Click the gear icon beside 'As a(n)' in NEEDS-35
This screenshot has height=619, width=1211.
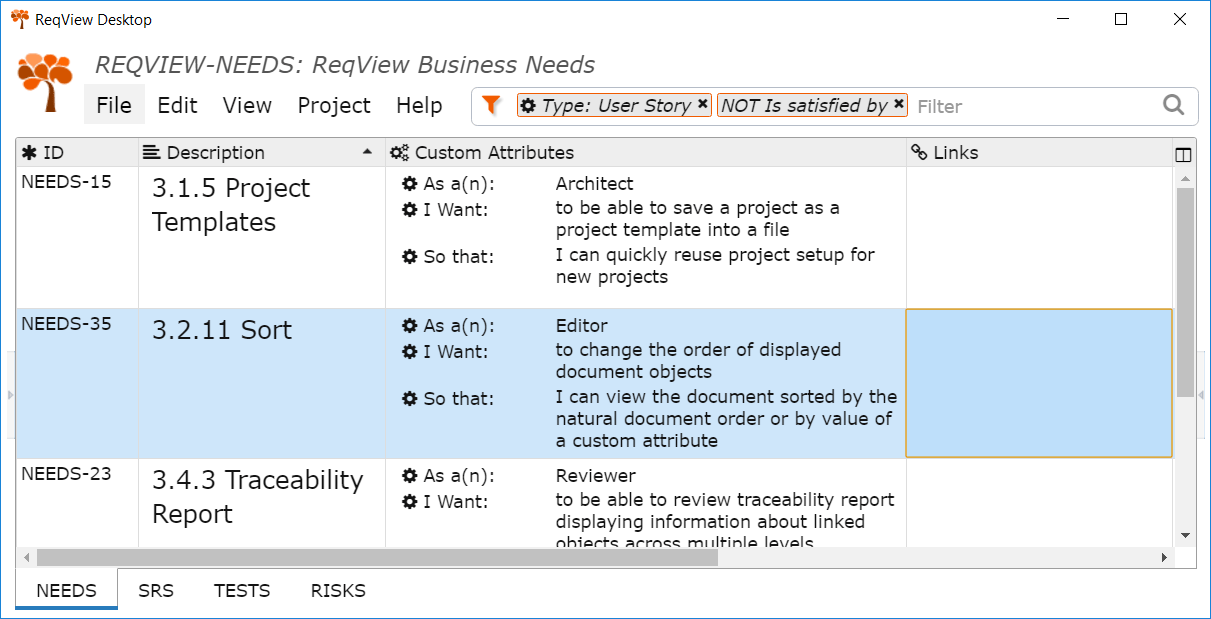tap(408, 325)
